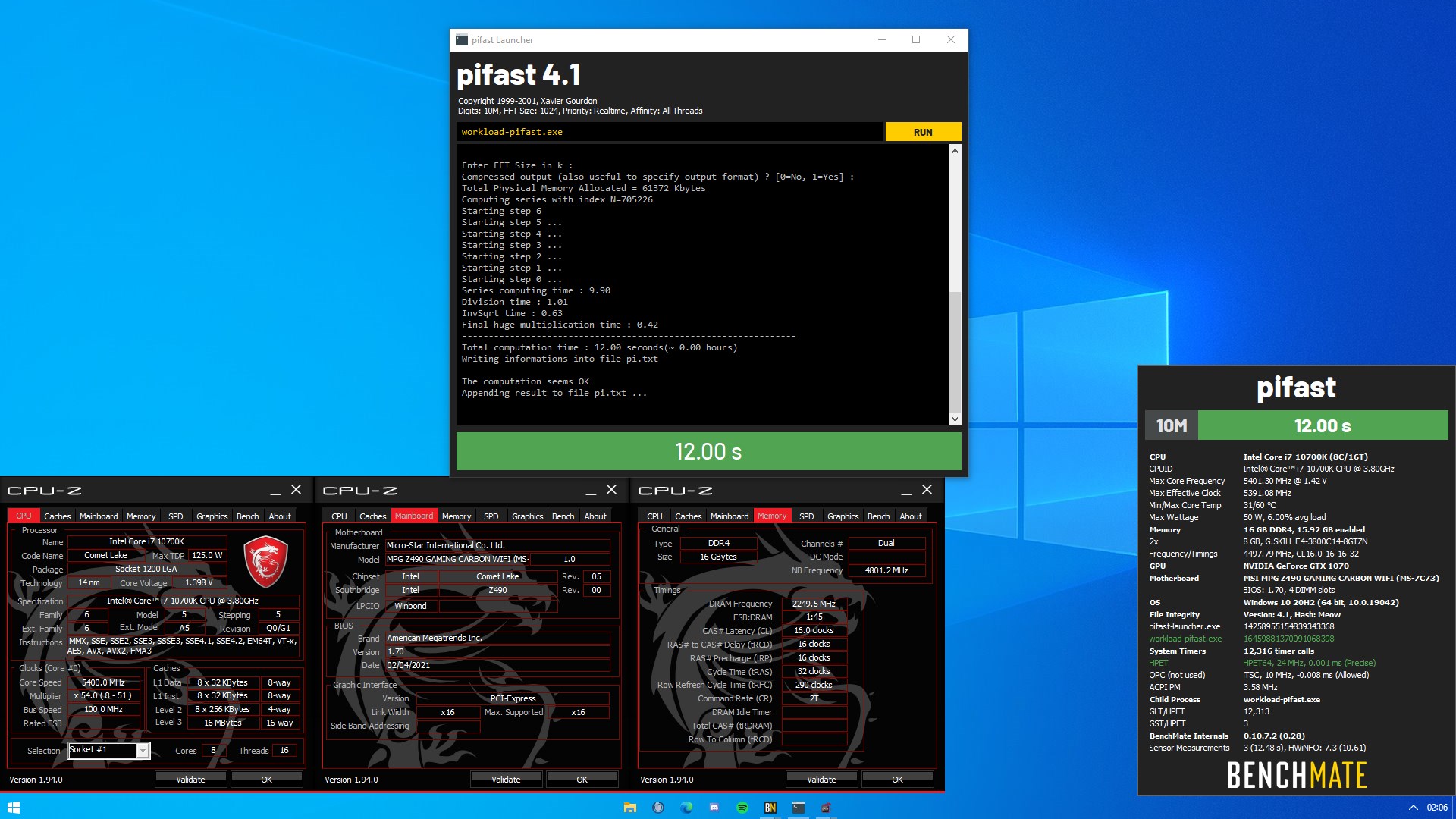Click the pifast console scrollbar up arrow
The height and width of the screenshot is (819, 1456).
click(955, 151)
